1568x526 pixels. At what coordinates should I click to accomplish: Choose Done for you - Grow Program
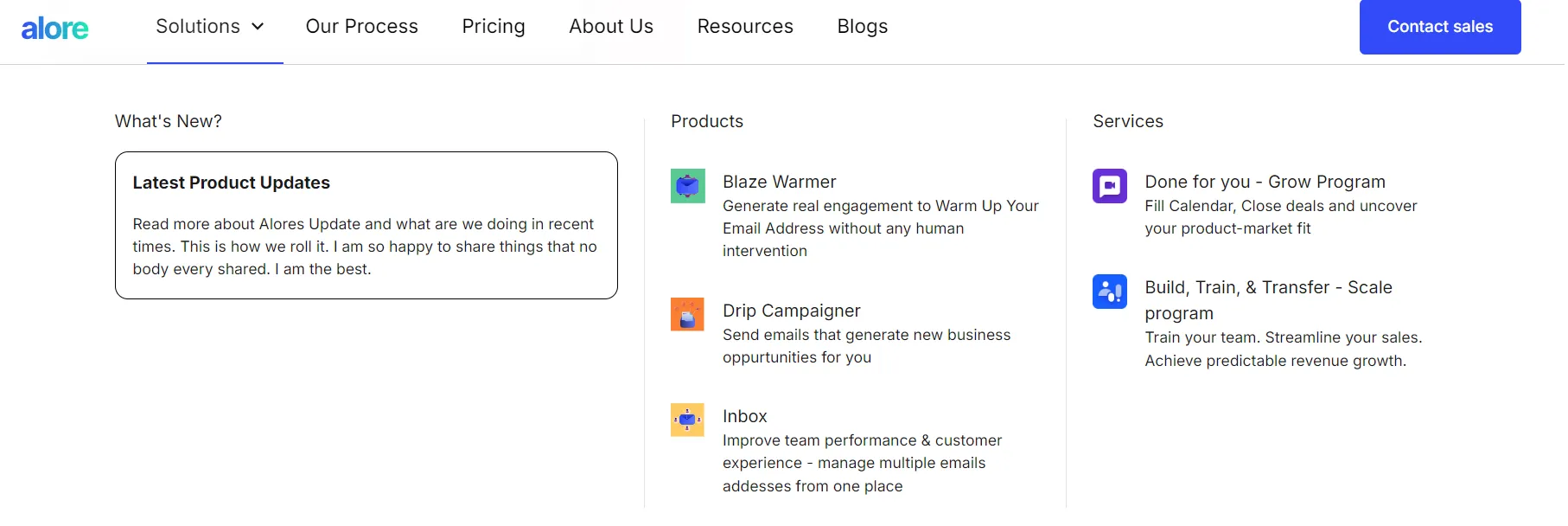point(1265,182)
